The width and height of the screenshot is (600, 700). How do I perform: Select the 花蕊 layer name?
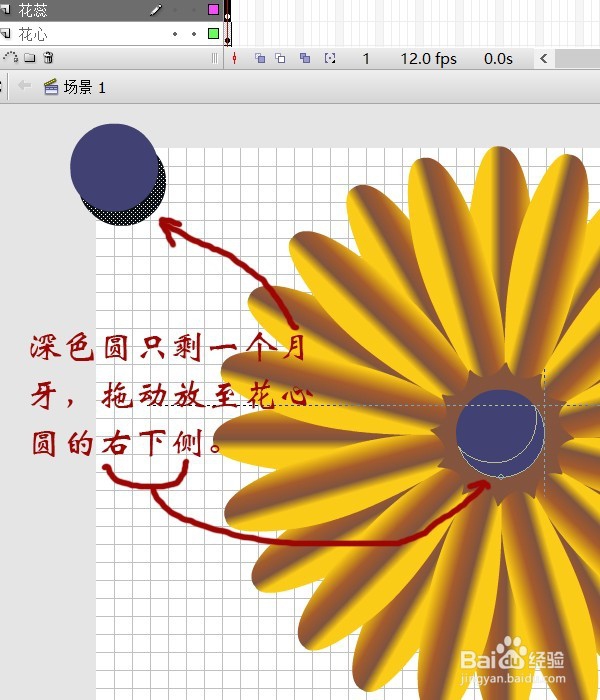point(33,10)
